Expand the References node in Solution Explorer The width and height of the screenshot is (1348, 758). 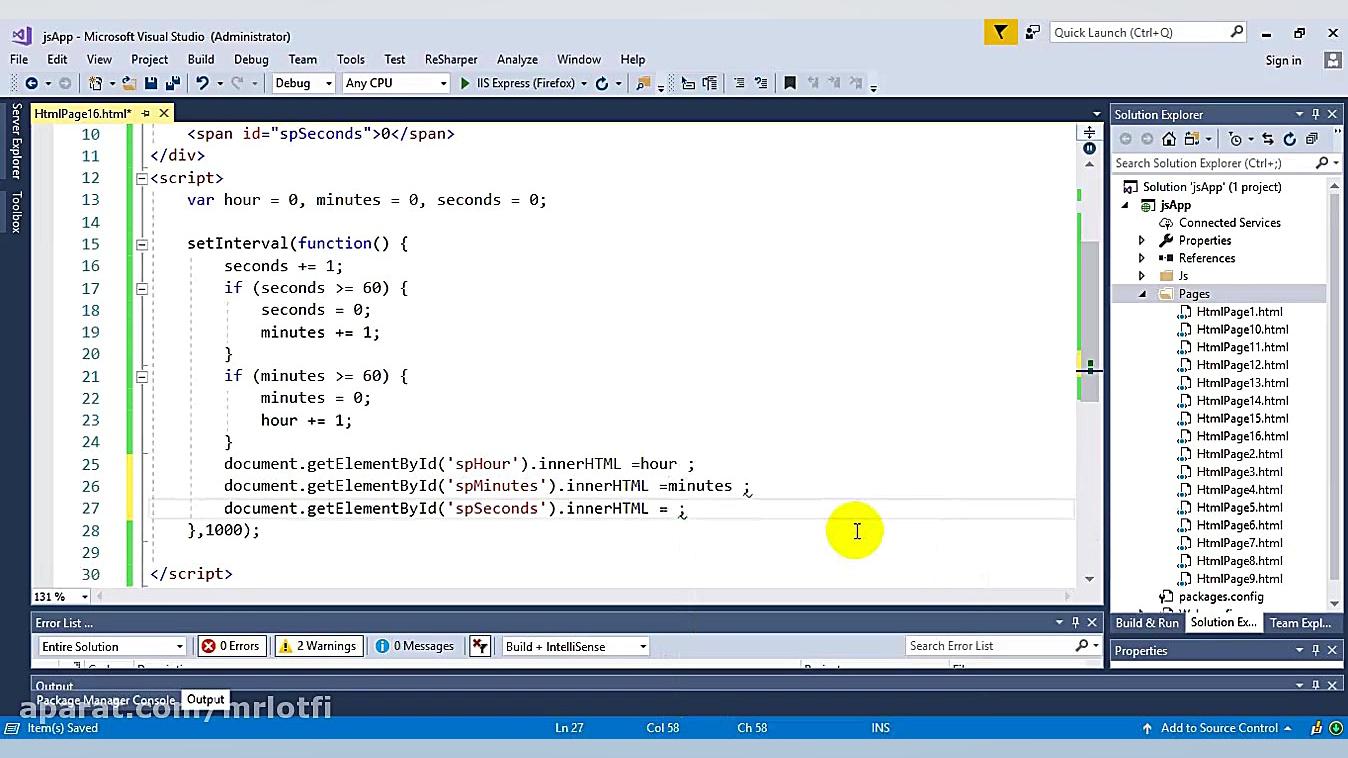pyautogui.click(x=1142, y=258)
